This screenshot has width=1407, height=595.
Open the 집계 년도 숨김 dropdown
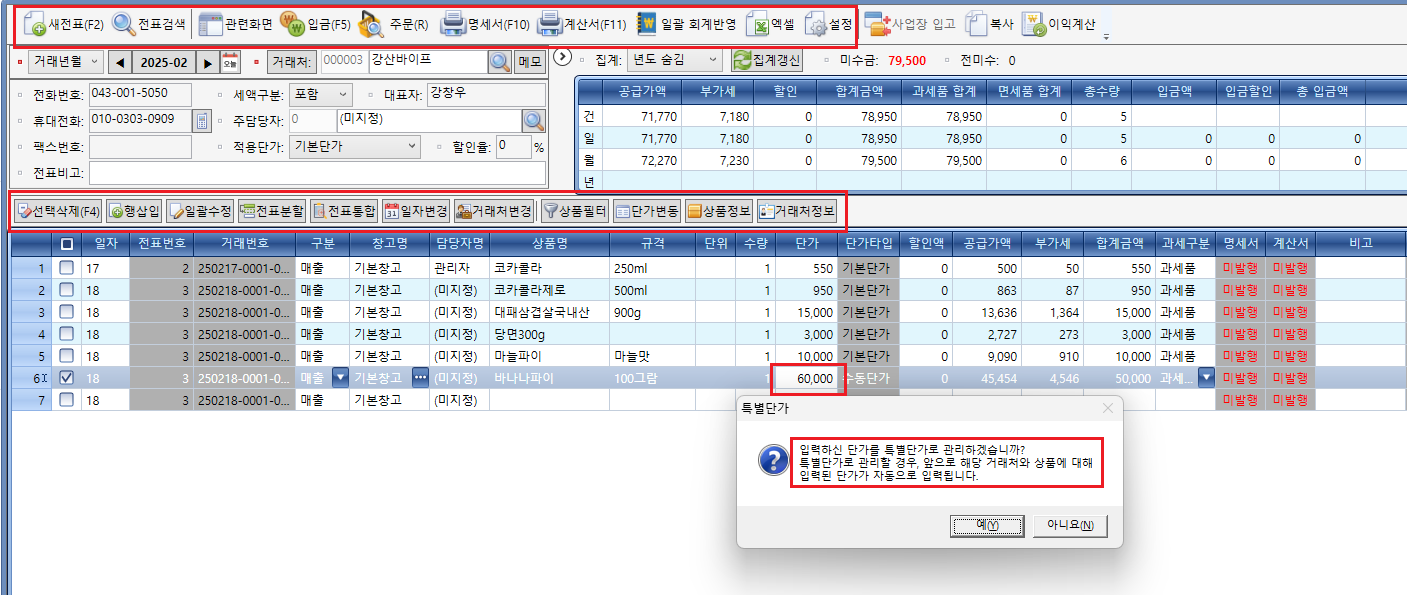[x=674, y=61]
